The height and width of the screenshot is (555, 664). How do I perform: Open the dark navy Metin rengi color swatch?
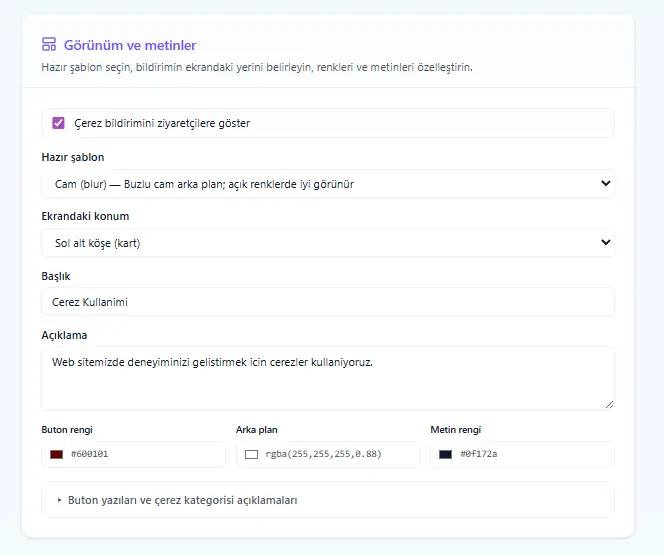(x=445, y=454)
